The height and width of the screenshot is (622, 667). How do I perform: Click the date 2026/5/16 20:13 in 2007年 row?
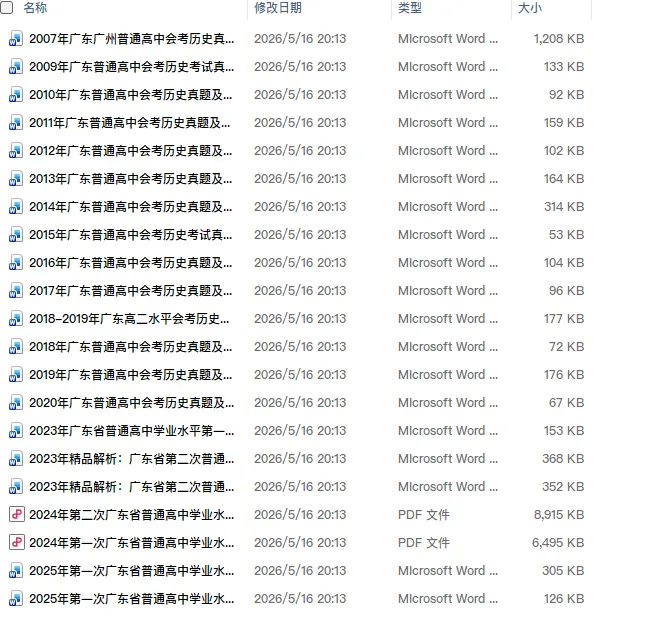pyautogui.click(x=300, y=39)
